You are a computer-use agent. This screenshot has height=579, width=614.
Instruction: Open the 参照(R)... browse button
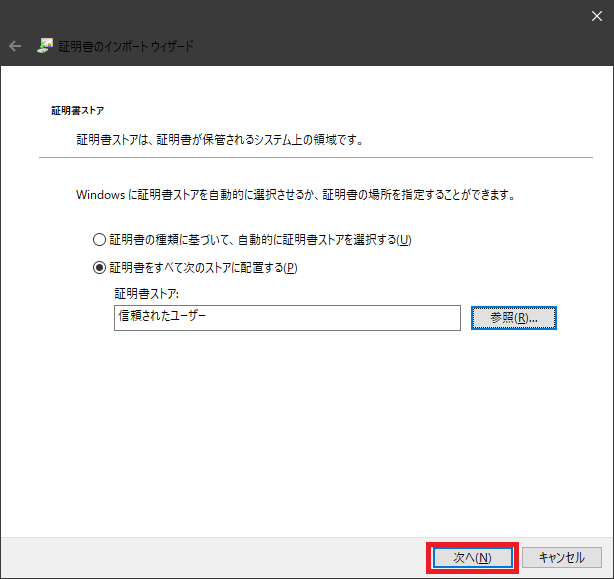514,318
